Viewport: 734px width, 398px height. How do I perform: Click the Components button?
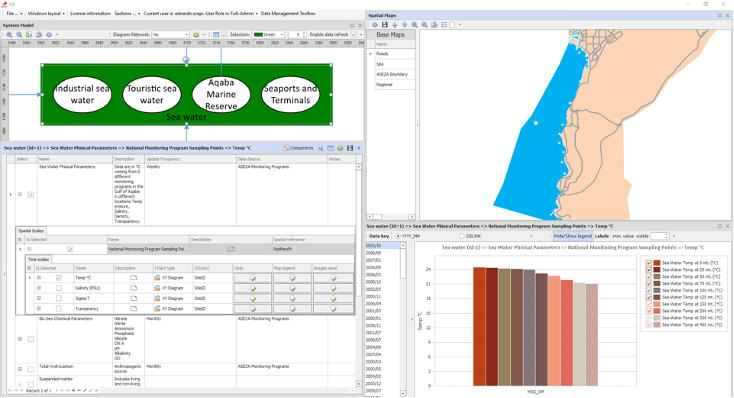(298, 148)
